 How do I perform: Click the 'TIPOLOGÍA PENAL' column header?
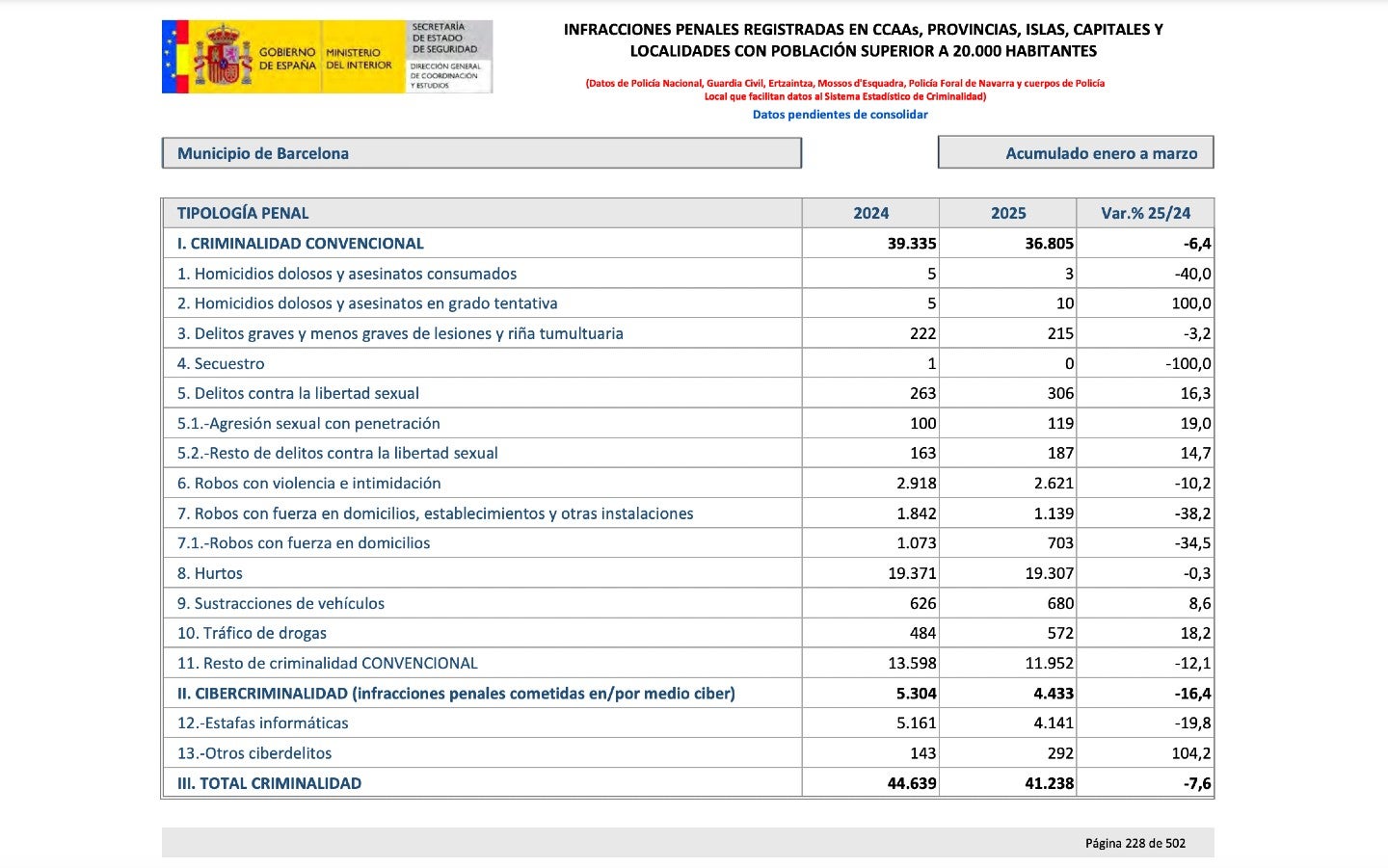(243, 213)
